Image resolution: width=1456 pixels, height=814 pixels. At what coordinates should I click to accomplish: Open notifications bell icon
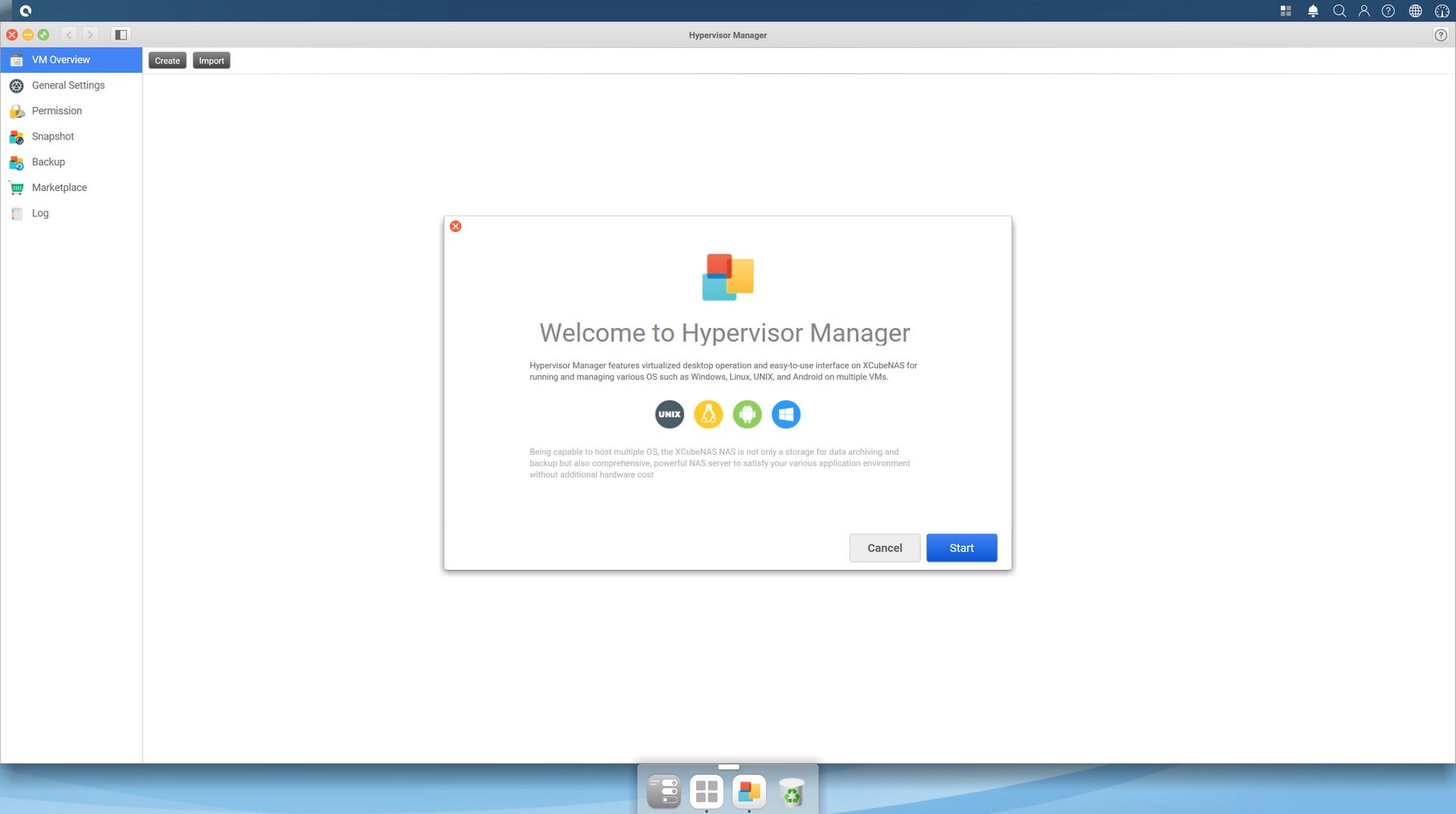tap(1313, 11)
